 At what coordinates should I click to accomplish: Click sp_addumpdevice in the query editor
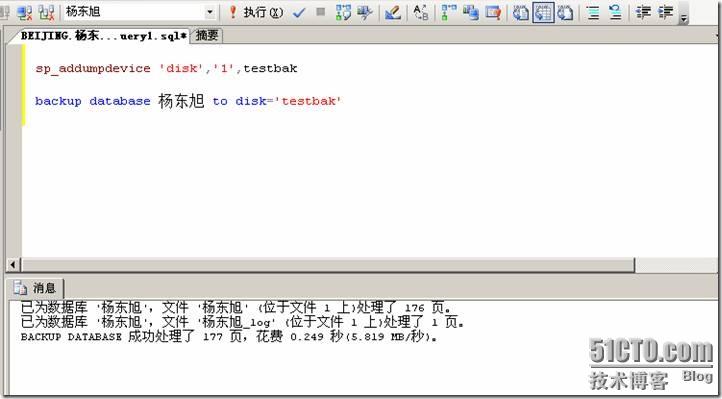click(x=93, y=69)
